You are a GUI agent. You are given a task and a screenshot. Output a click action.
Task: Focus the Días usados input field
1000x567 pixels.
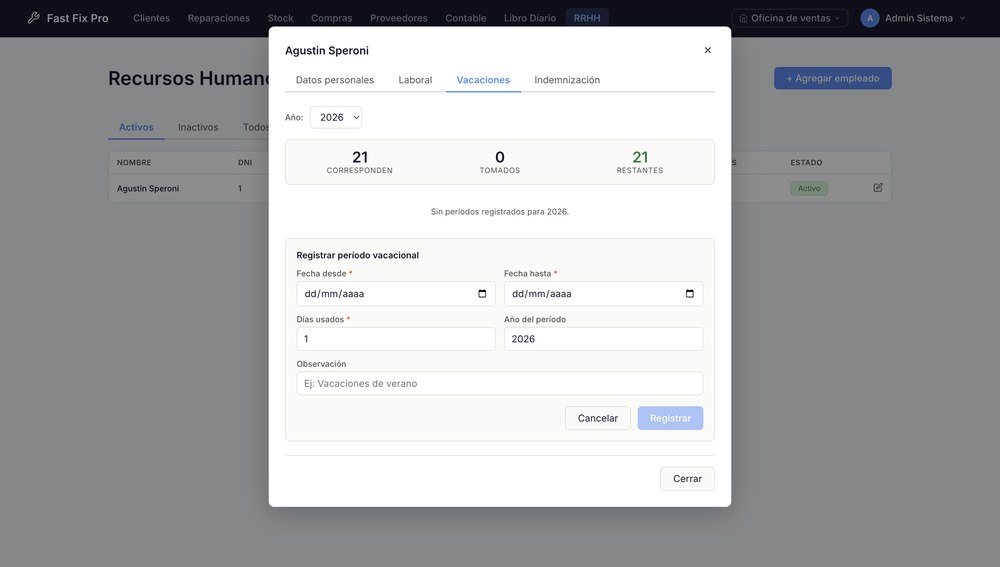pos(396,339)
